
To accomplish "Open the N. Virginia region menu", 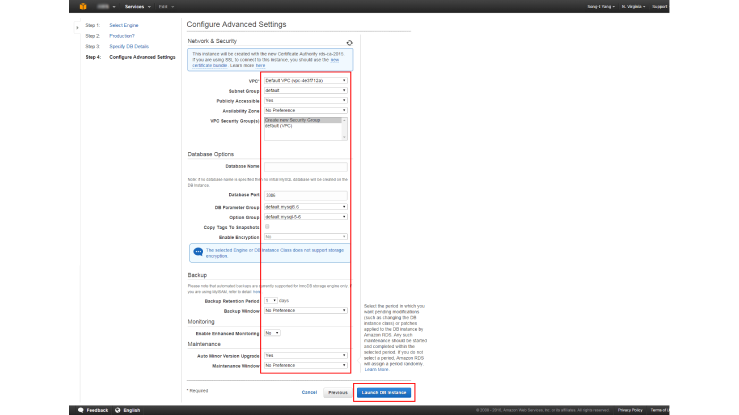I will pos(636,6).
